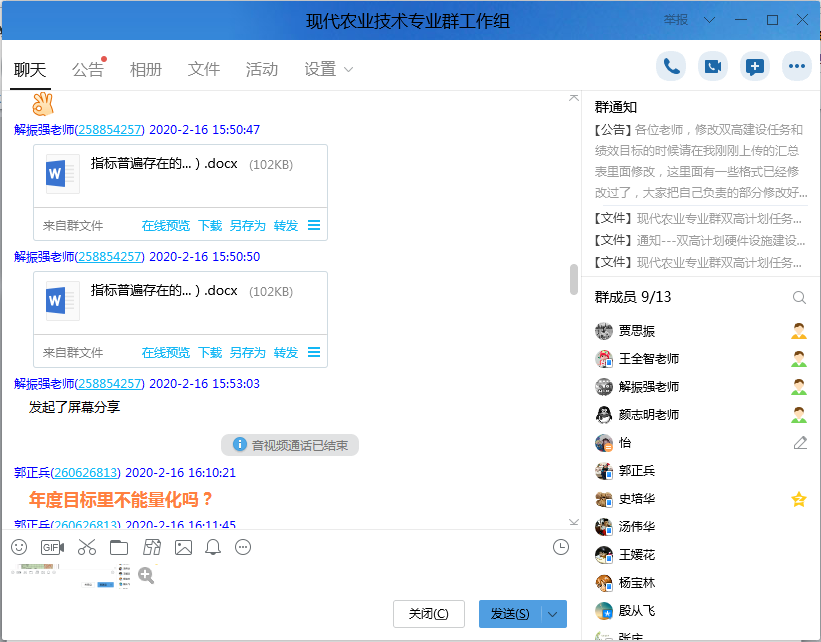This screenshot has width=821, height=642.
Task: Expand the chevron menu next to 举报
Action: (x=710, y=20)
